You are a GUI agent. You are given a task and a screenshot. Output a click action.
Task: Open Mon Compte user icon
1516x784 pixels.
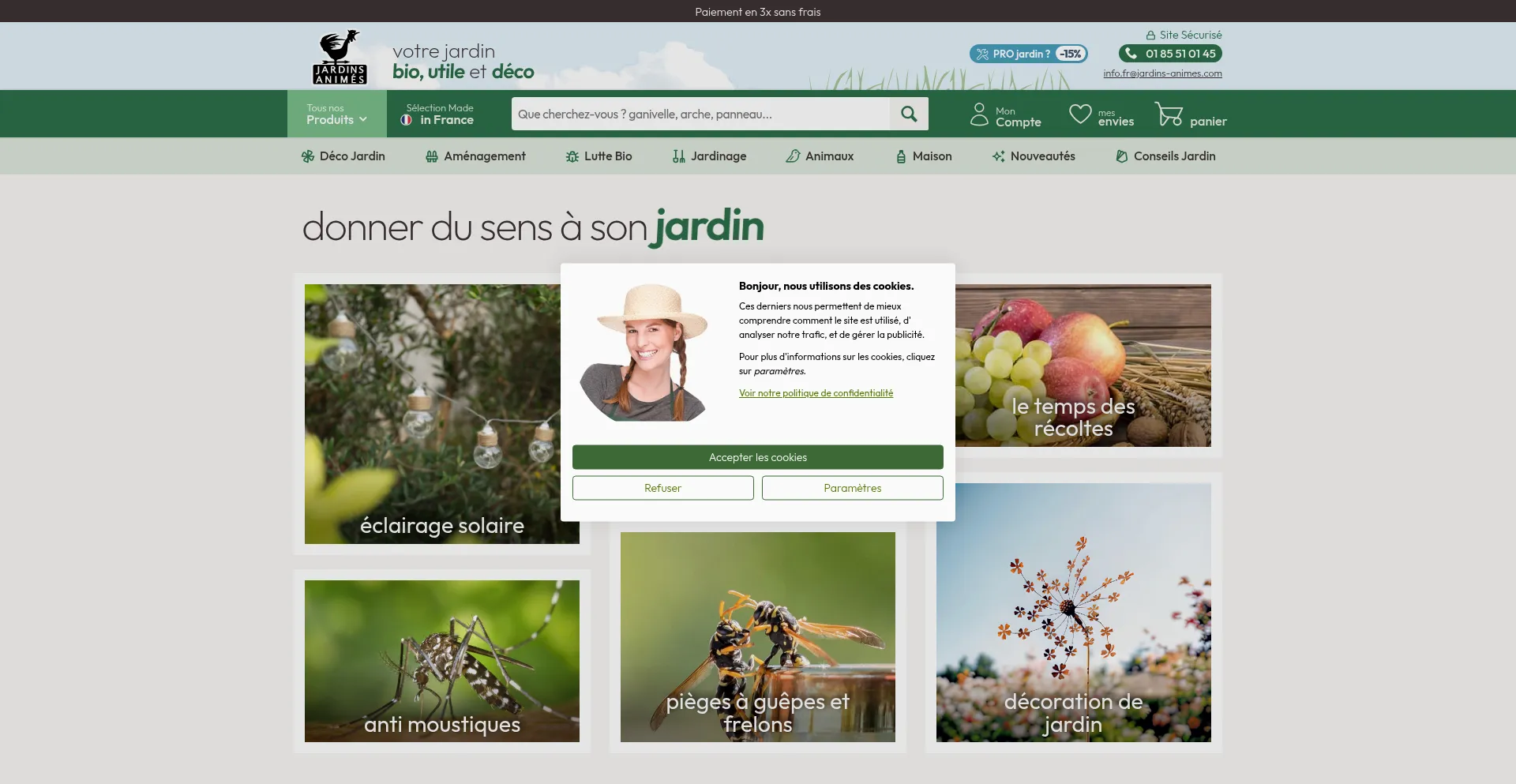click(x=979, y=114)
